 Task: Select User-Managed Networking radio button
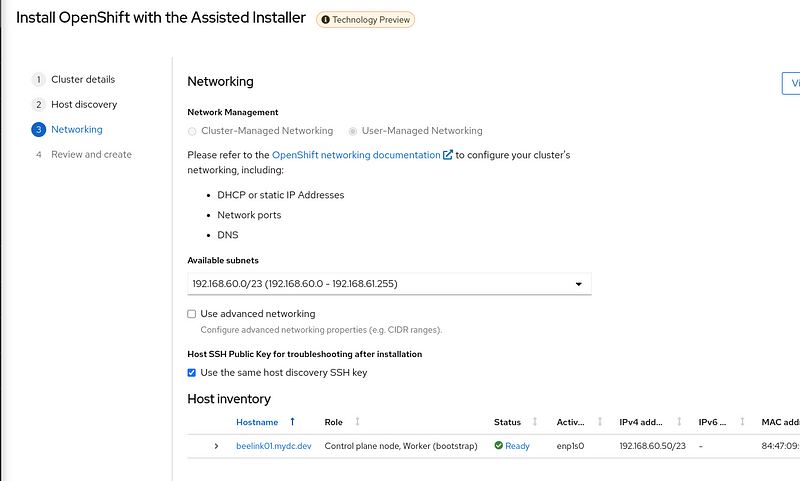coord(353,132)
